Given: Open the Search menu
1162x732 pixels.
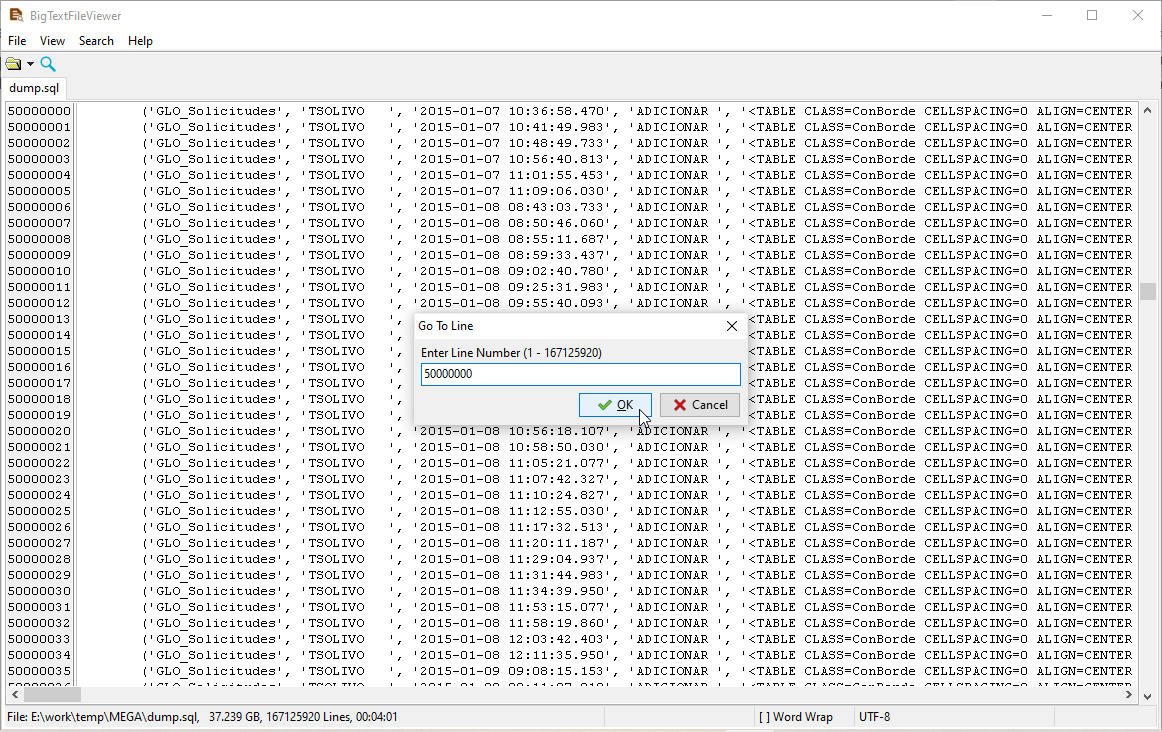Looking at the screenshot, I should tap(96, 41).
